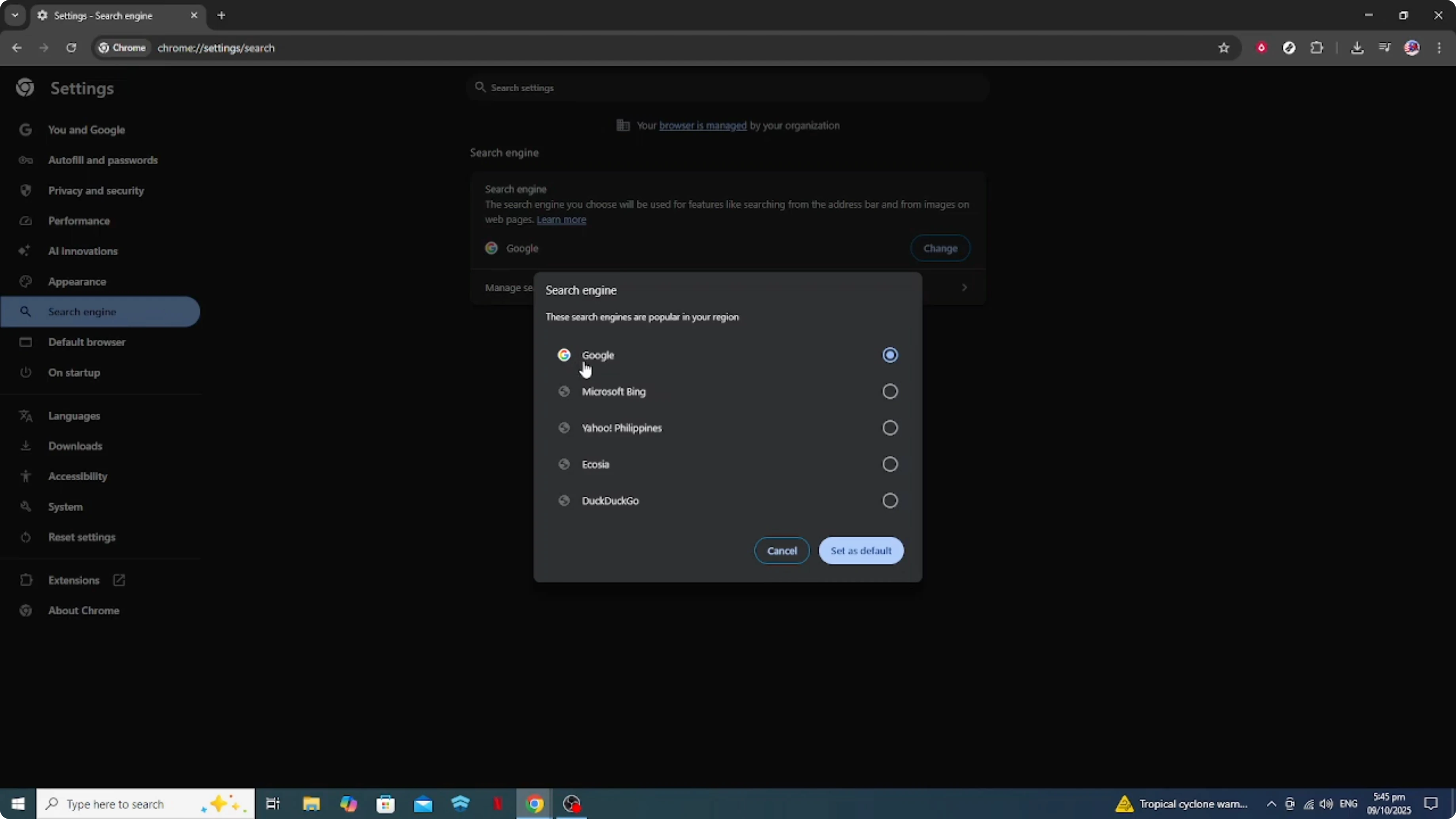The width and height of the screenshot is (1456, 819).
Task: Click the DuckDuckGo globe icon
Action: [x=563, y=500]
